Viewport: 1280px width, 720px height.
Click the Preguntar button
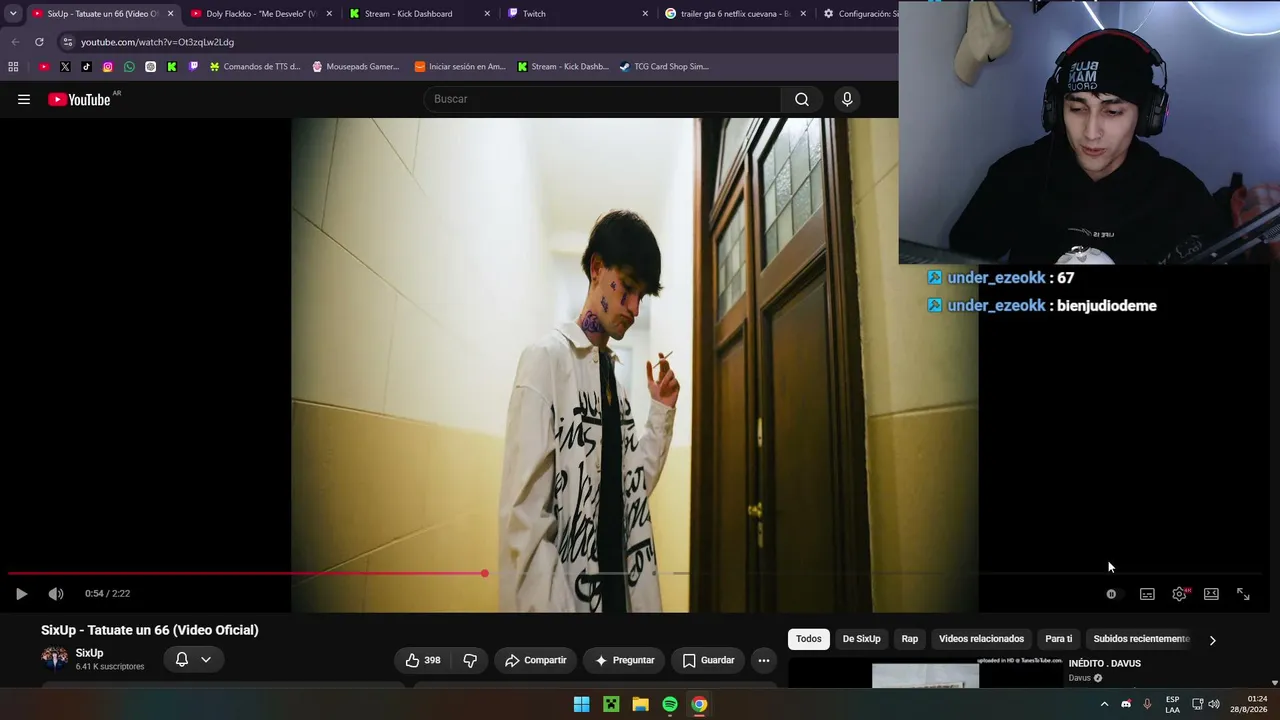coord(624,660)
